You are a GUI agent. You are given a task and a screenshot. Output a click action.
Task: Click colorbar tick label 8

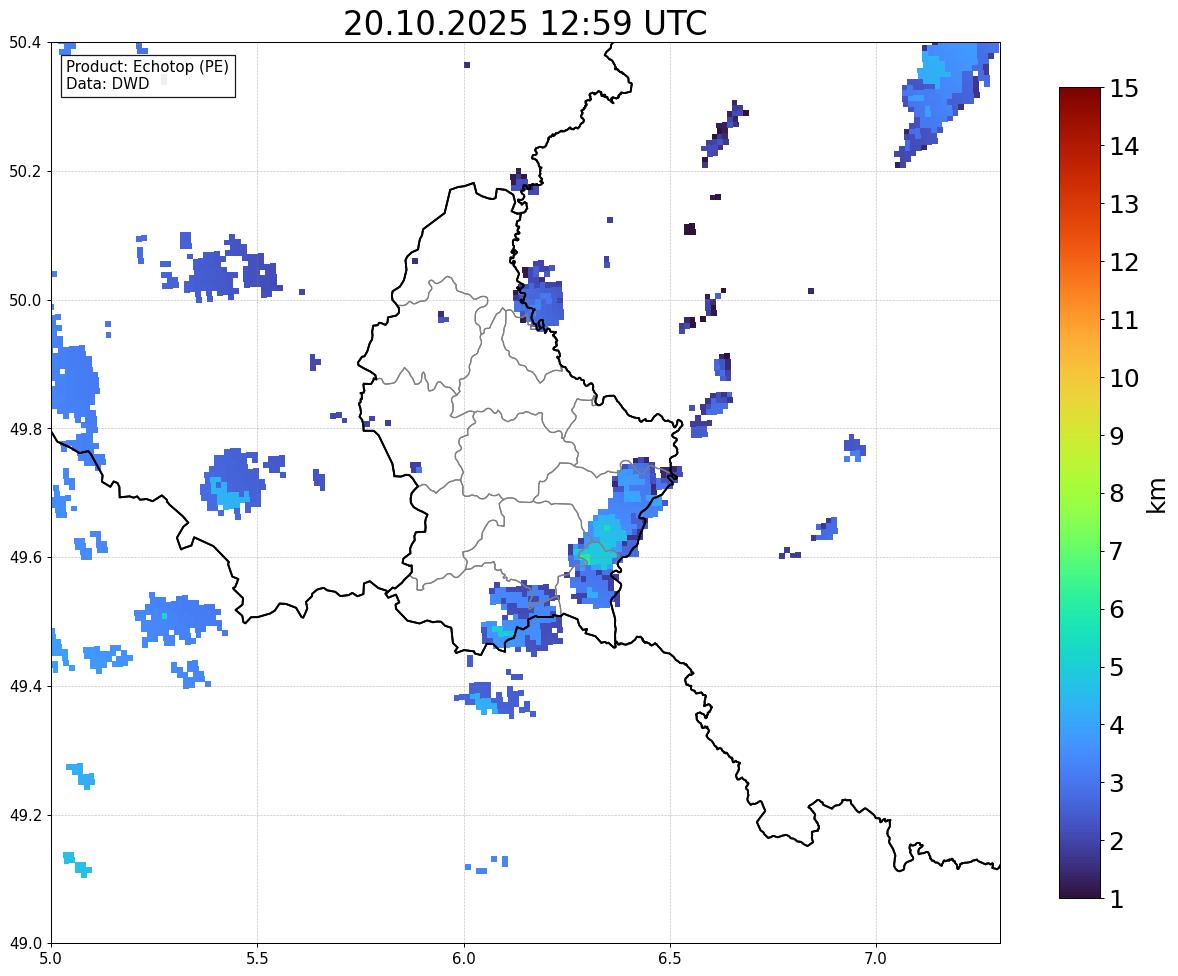[1117, 494]
